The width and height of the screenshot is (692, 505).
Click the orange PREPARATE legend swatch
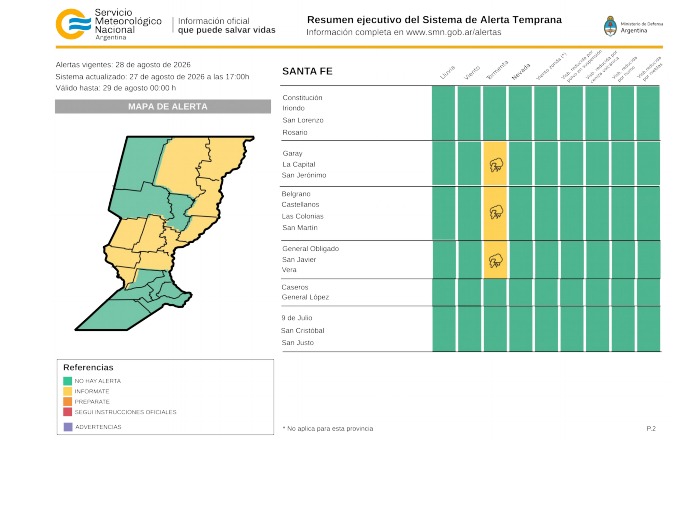click(68, 402)
